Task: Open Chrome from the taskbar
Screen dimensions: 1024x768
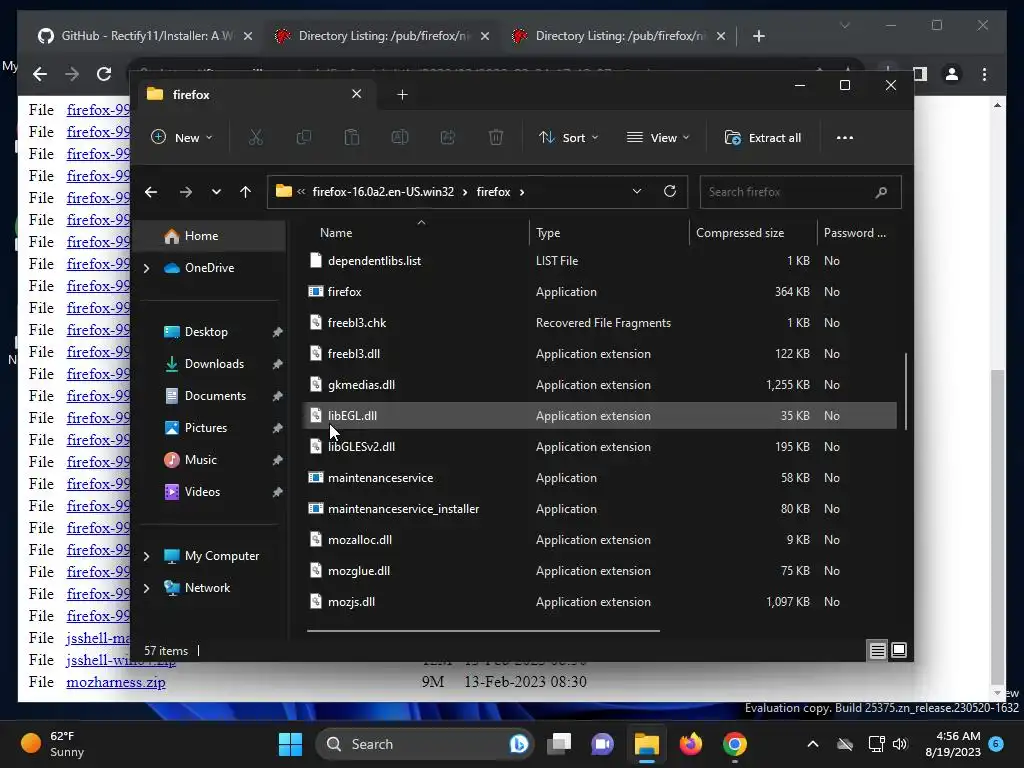Action: (734, 744)
